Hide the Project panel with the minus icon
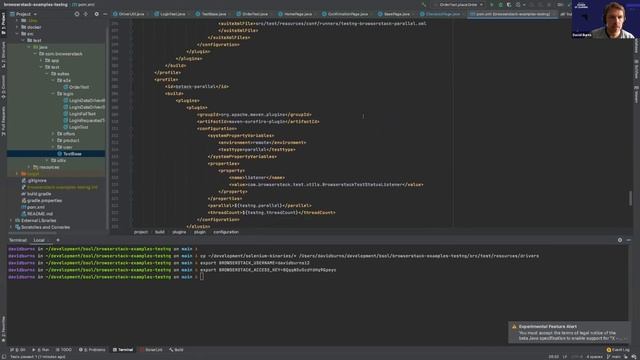The image size is (640, 360). click(105, 14)
